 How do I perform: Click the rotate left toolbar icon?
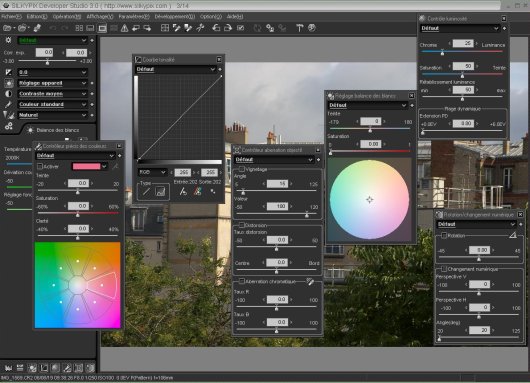click(x=216, y=28)
